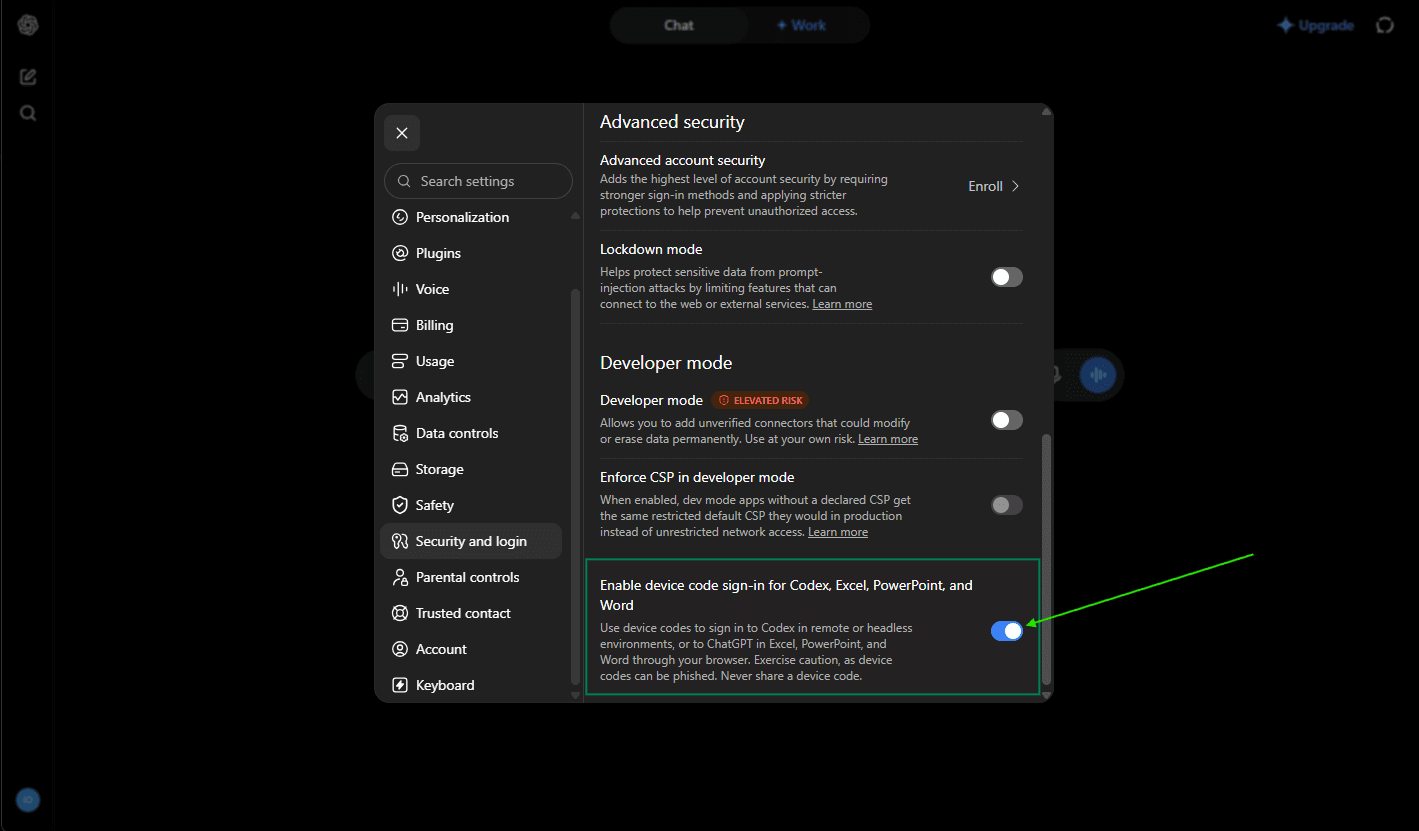Image resolution: width=1419 pixels, height=831 pixels.
Task: Click the Keyboard shortcut icon
Action: [x=400, y=685]
